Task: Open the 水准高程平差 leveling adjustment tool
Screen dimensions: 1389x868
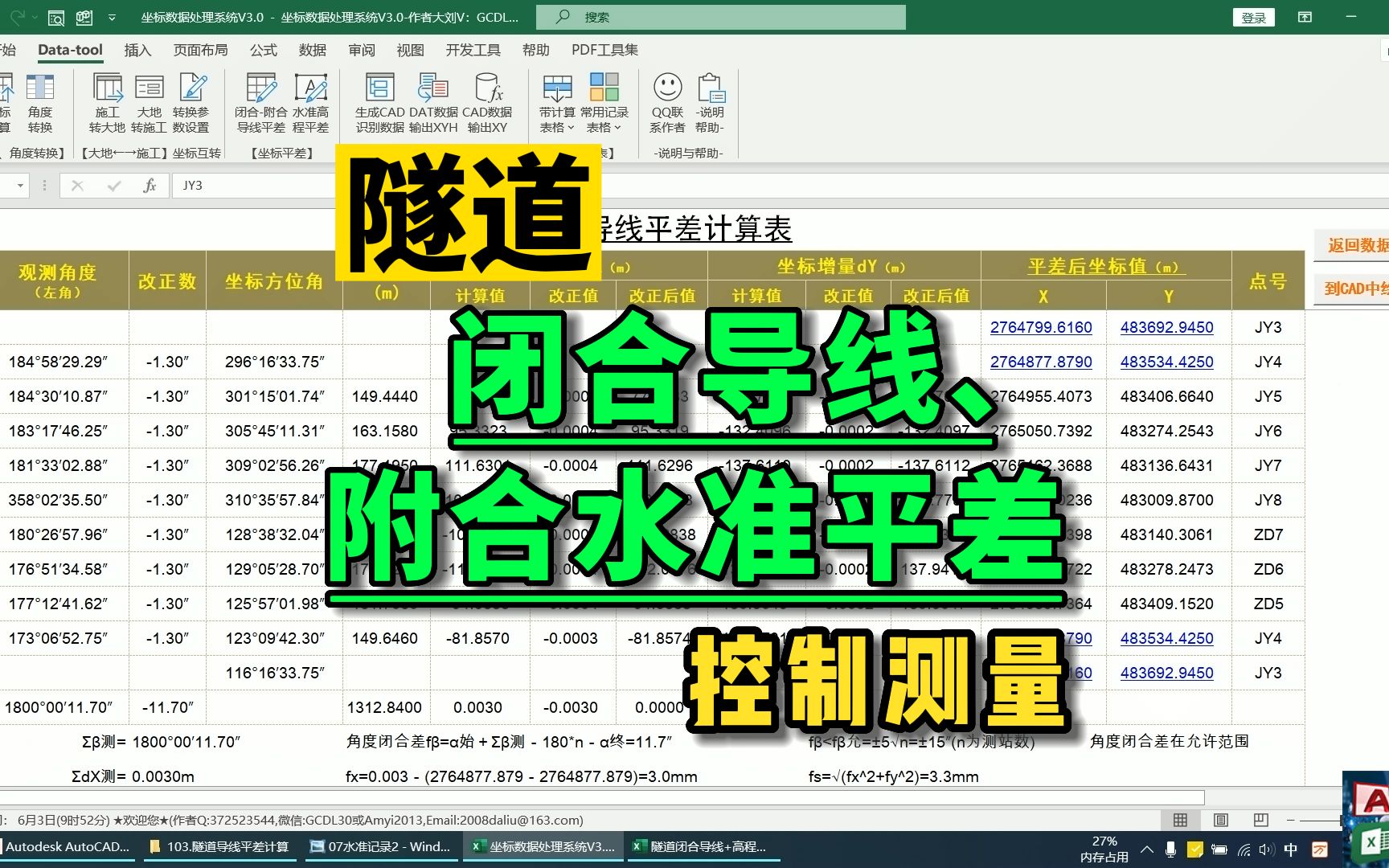Action: tap(312, 103)
